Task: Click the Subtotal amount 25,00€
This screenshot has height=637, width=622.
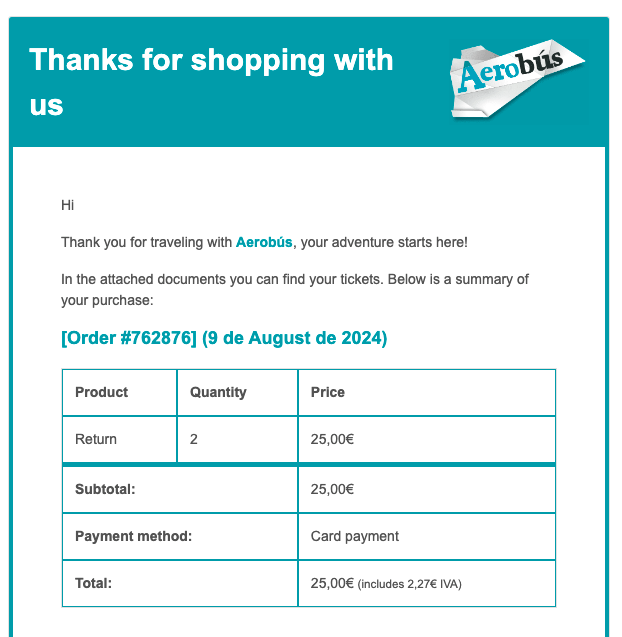Action: pos(332,489)
